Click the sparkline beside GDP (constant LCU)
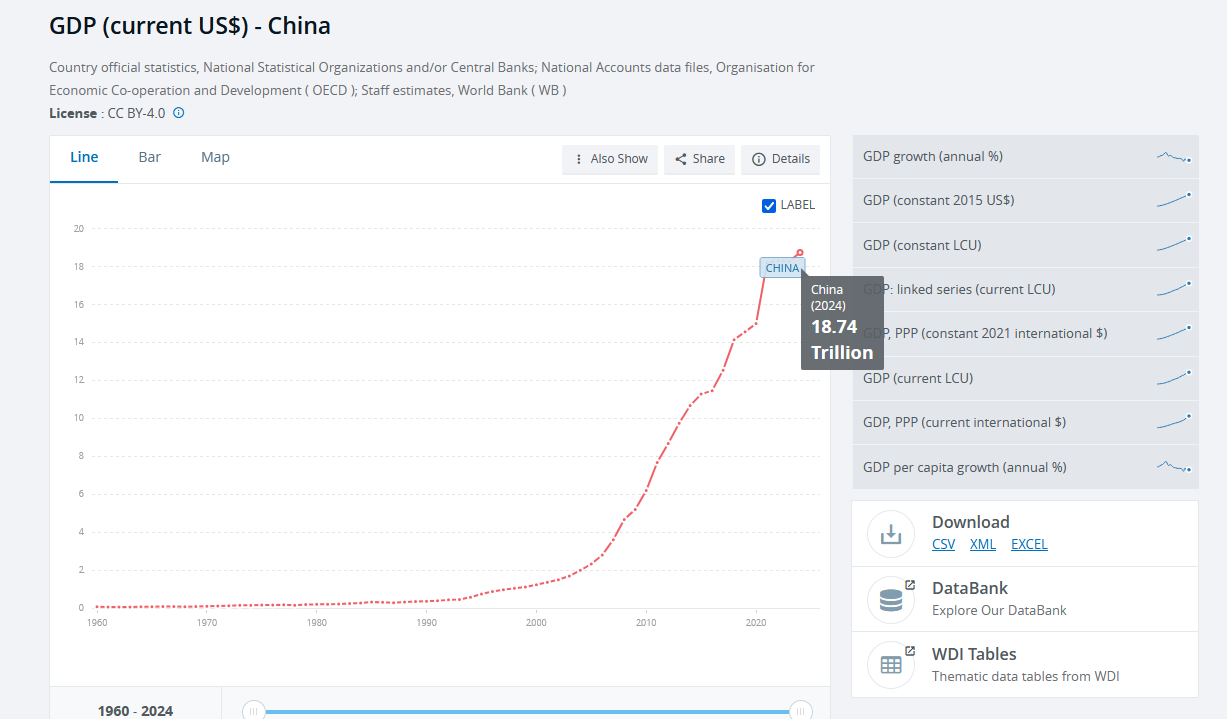The width and height of the screenshot is (1227, 719). 1174,245
